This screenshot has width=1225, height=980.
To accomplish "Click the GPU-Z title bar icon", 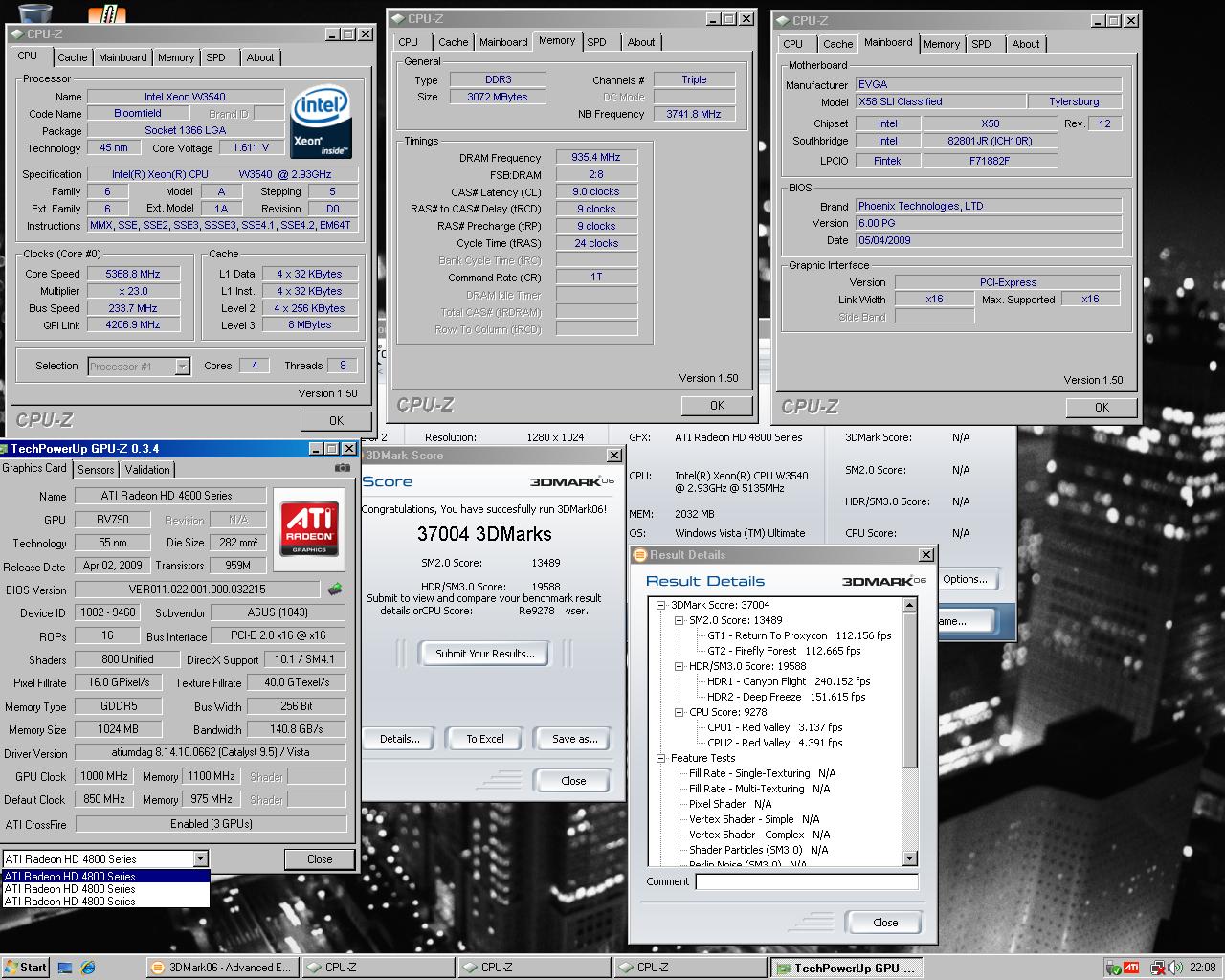I will pos(4,449).
